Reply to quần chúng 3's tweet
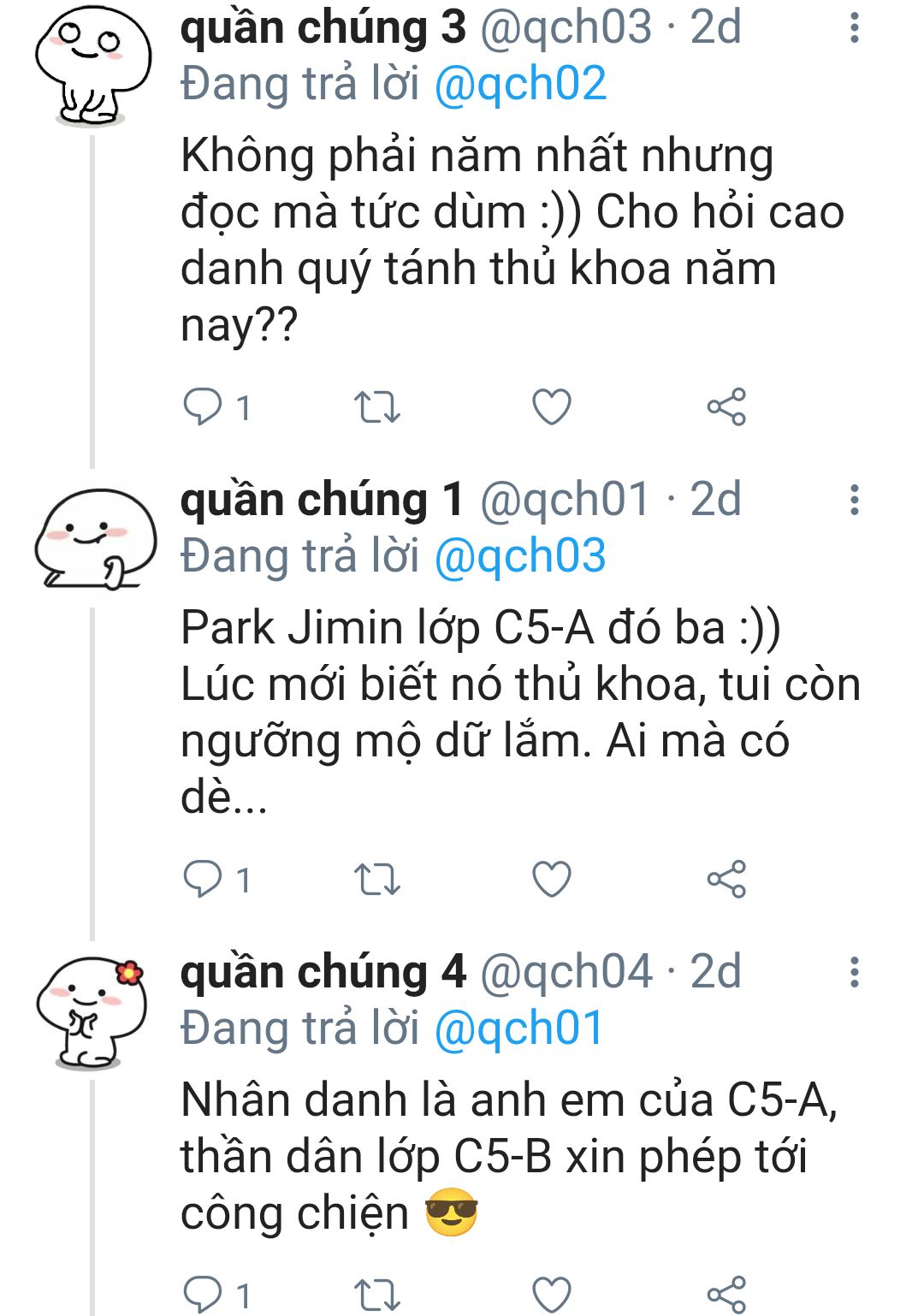Image resolution: width=924 pixels, height=1316 pixels. (204, 407)
